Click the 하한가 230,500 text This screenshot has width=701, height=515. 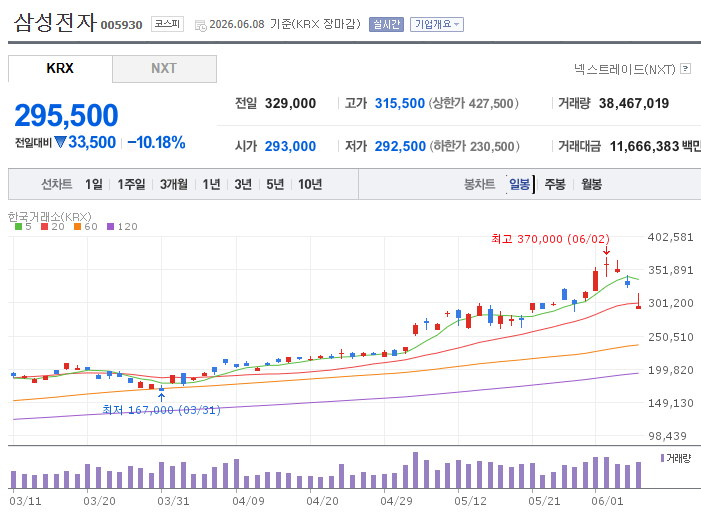tap(474, 146)
